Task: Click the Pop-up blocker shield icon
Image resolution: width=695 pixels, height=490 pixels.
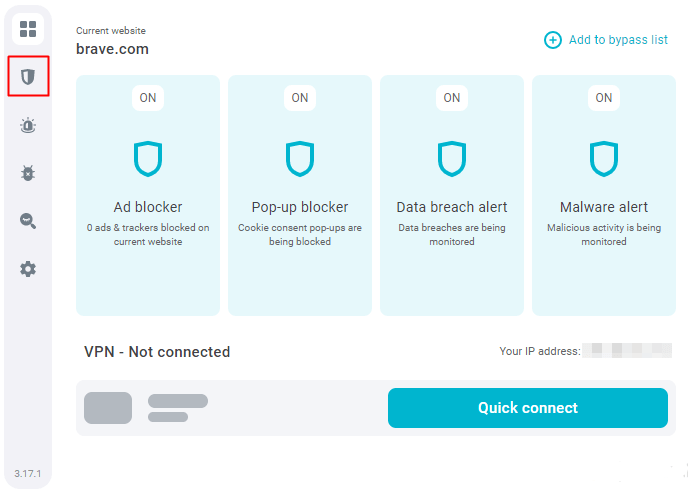Action: 300,159
